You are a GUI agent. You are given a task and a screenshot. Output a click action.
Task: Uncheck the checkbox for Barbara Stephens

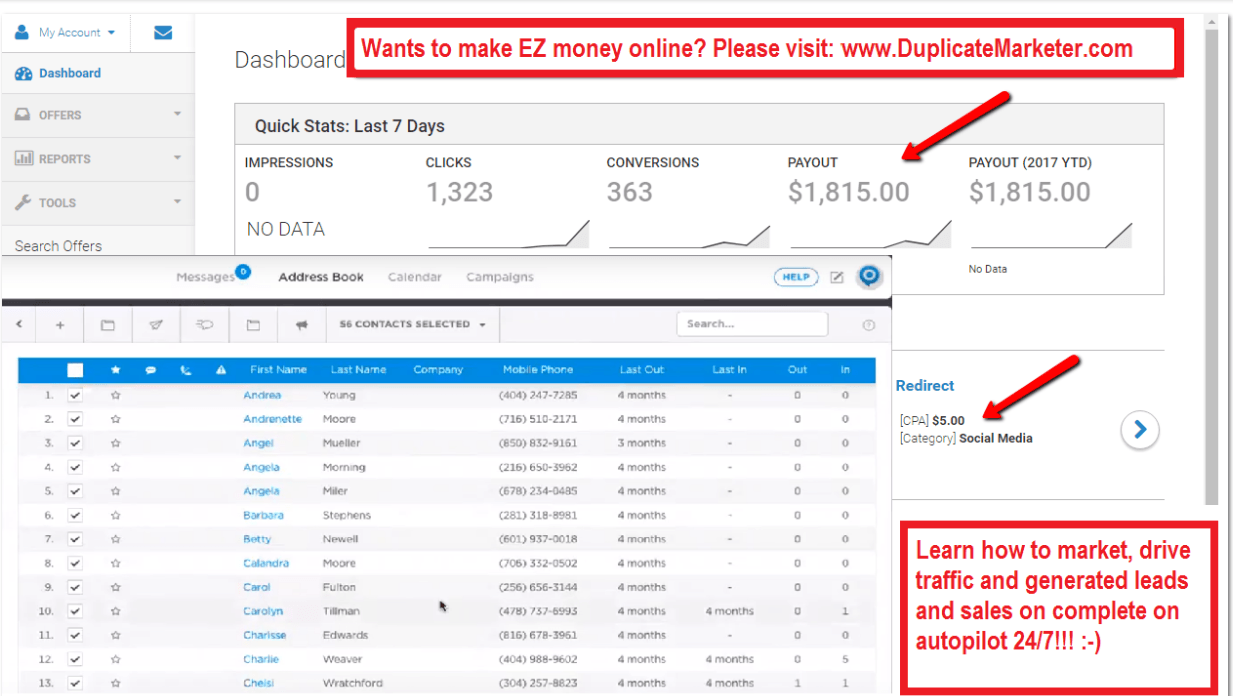(75, 515)
